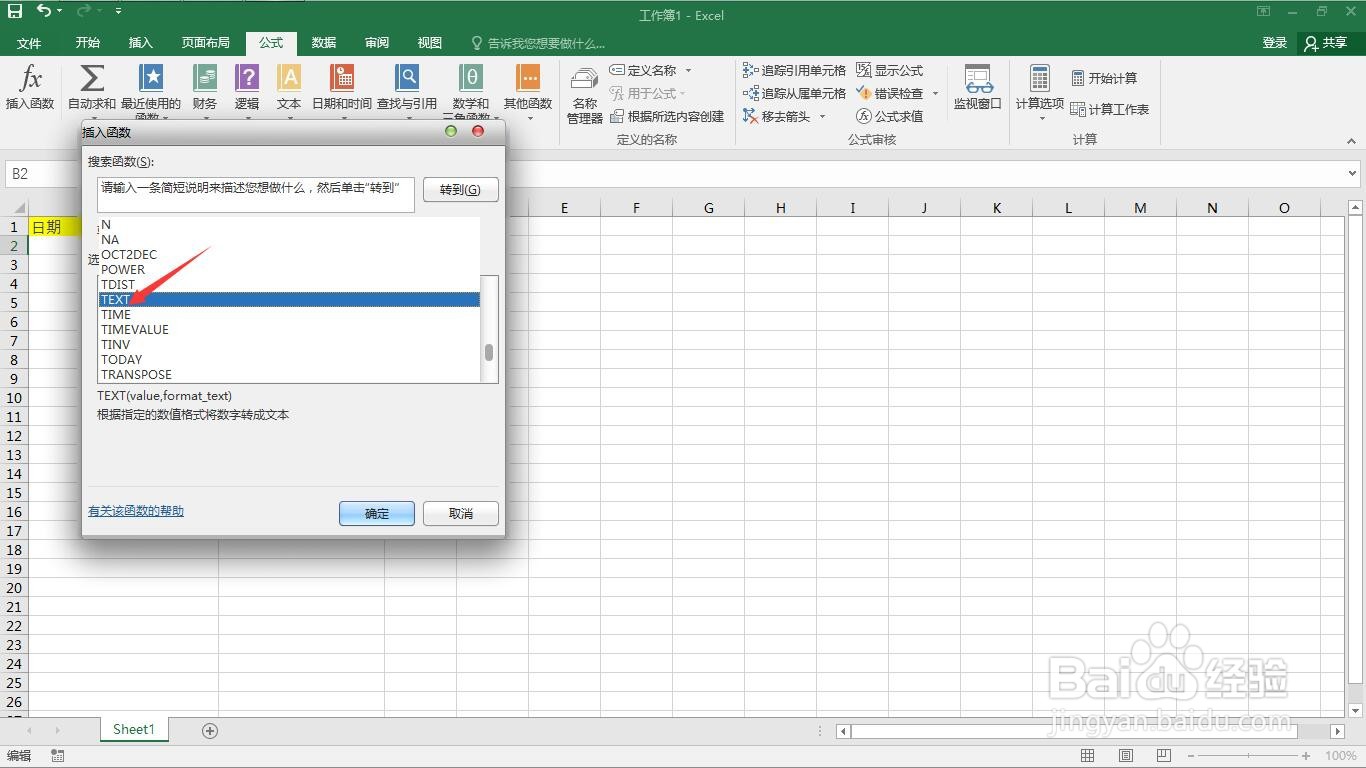This screenshot has width=1366, height=768.
Task: Open the Customize Quick Access Toolbar dropdown
Action: point(119,12)
